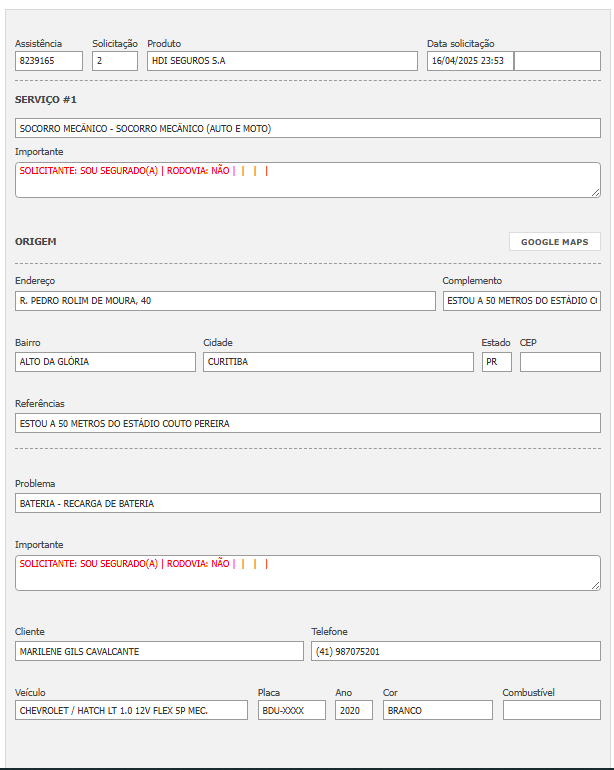This screenshot has height=770, width=614.
Task: Focus the Cliente name field
Action: point(159,651)
